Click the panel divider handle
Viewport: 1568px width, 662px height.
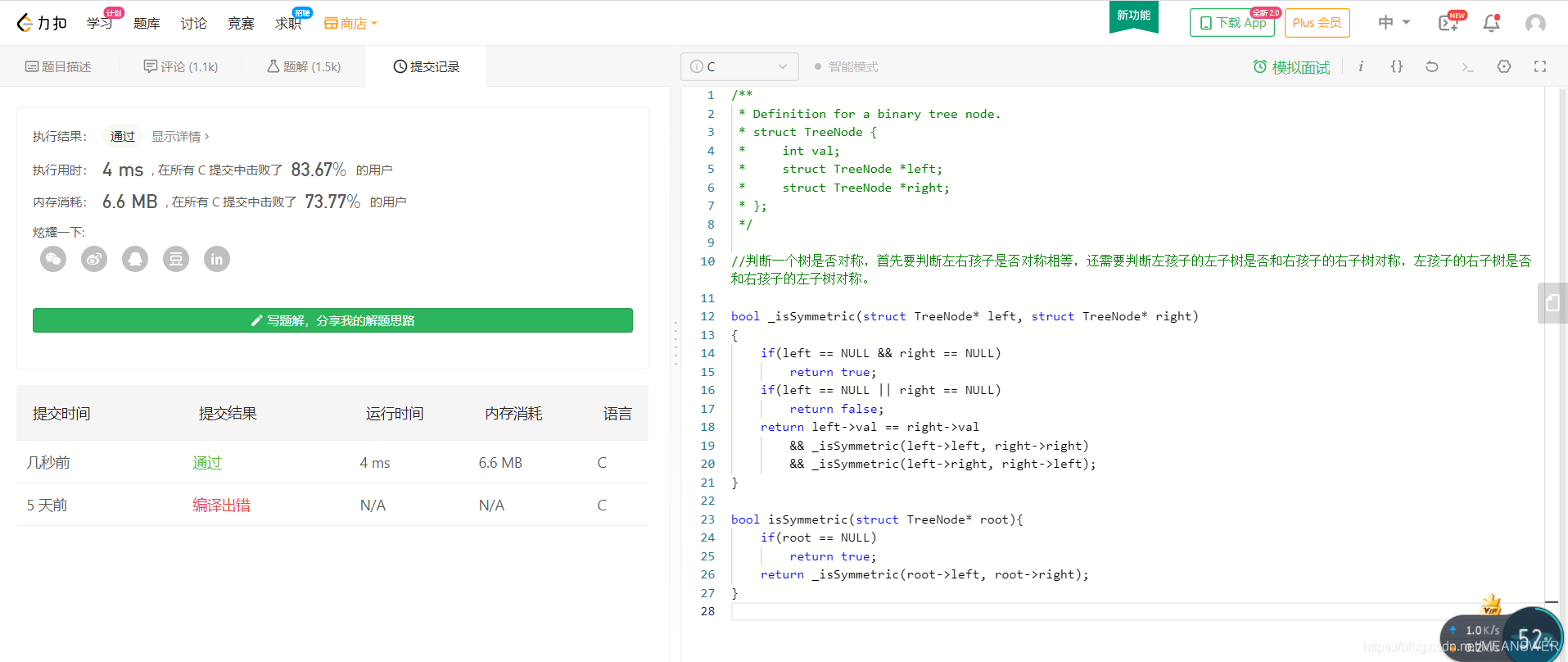coord(676,342)
